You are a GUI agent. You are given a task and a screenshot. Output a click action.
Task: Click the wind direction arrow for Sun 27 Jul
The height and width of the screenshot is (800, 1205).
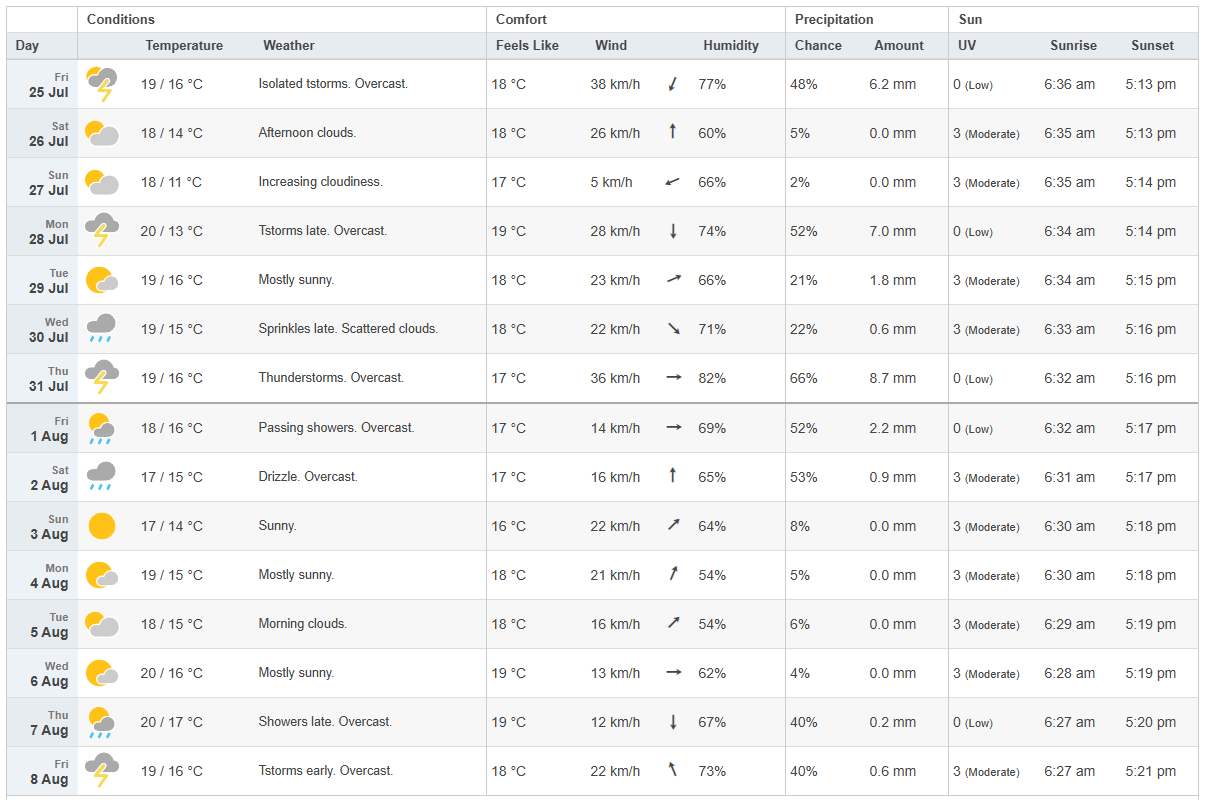tap(673, 182)
